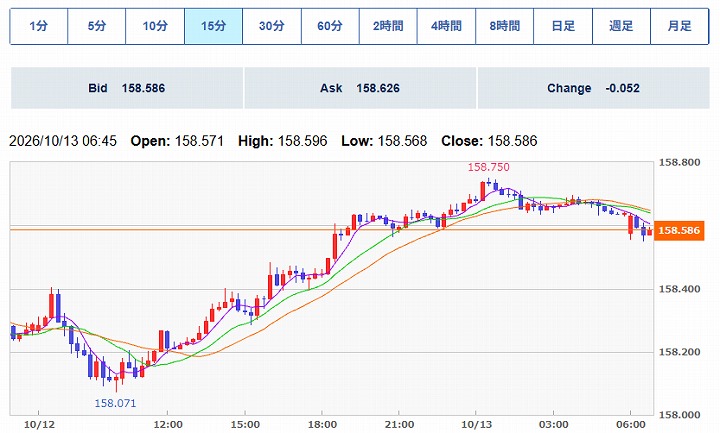Click the 15:00 time axis label
The height and width of the screenshot is (433, 720).
[x=245, y=425]
